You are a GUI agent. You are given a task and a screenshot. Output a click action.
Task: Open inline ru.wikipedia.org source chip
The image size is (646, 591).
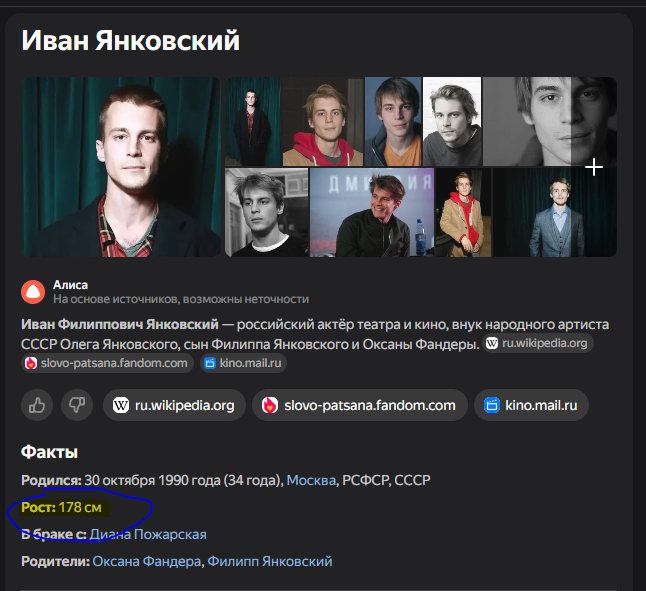(538, 343)
